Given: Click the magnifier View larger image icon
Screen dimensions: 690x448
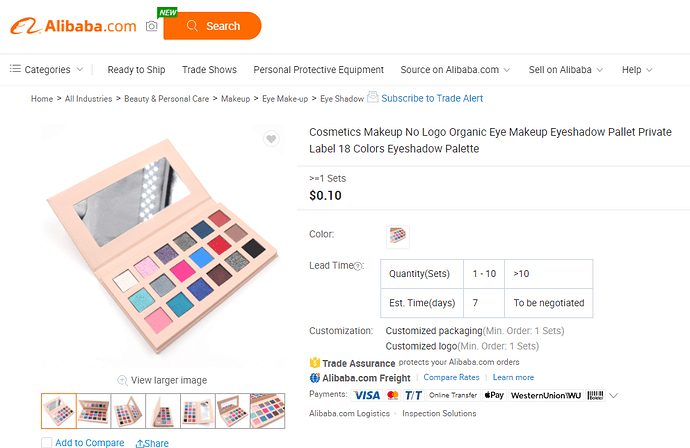Looking at the screenshot, I should coord(122,380).
